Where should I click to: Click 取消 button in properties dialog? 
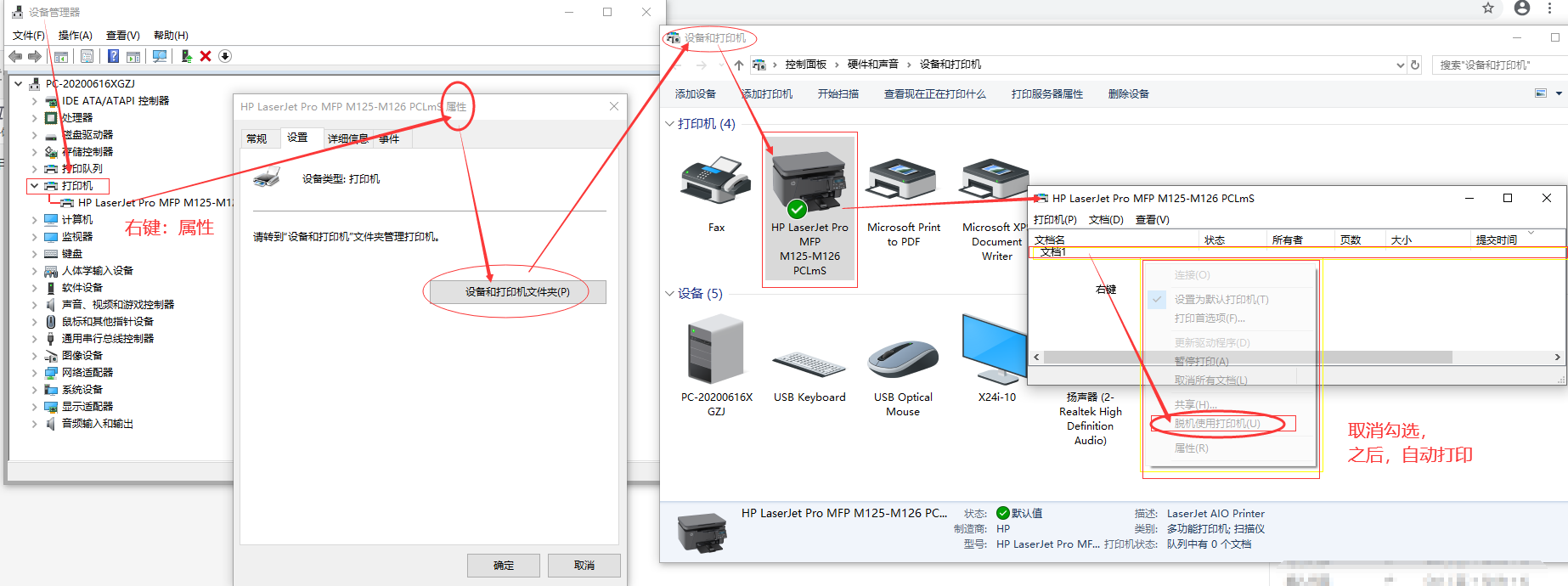click(x=584, y=566)
